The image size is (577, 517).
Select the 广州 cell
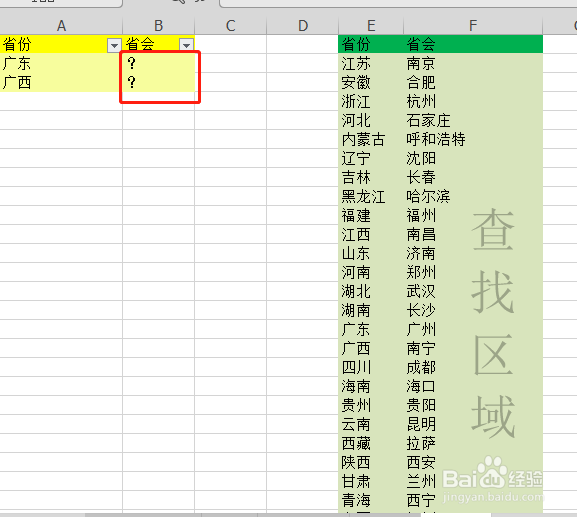click(473, 330)
